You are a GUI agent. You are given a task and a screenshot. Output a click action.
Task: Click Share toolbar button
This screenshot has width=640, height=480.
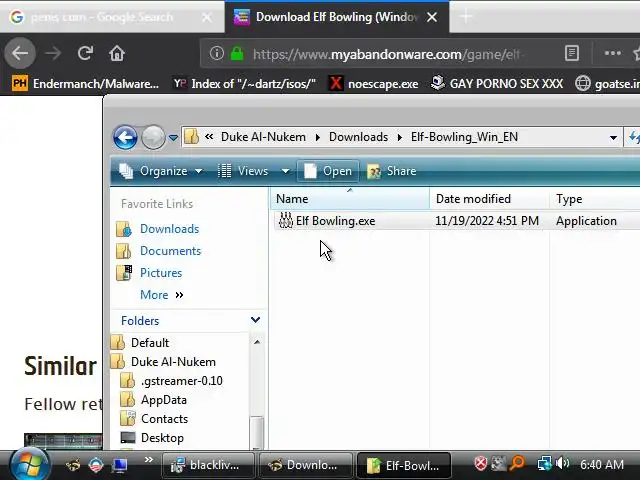[392, 171]
